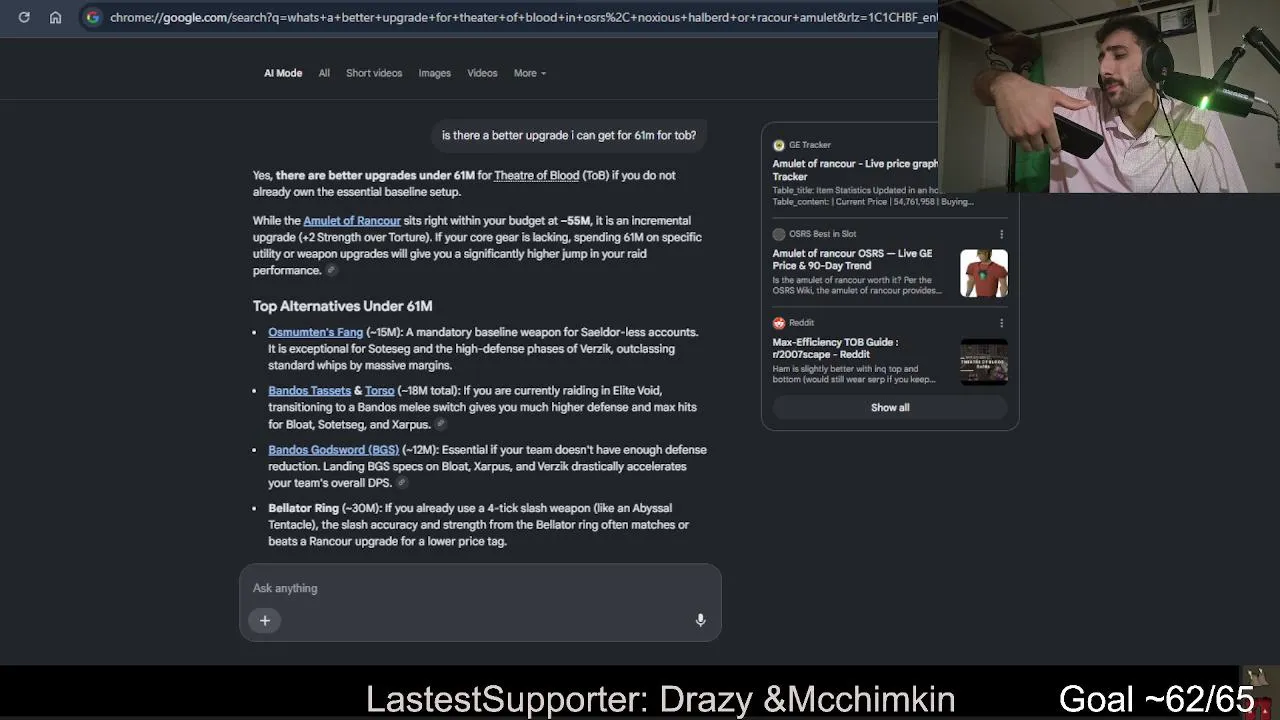This screenshot has height=720, width=1280.
Task: Open three-dot menu for OSRS Best in Slot
Action: (1001, 234)
